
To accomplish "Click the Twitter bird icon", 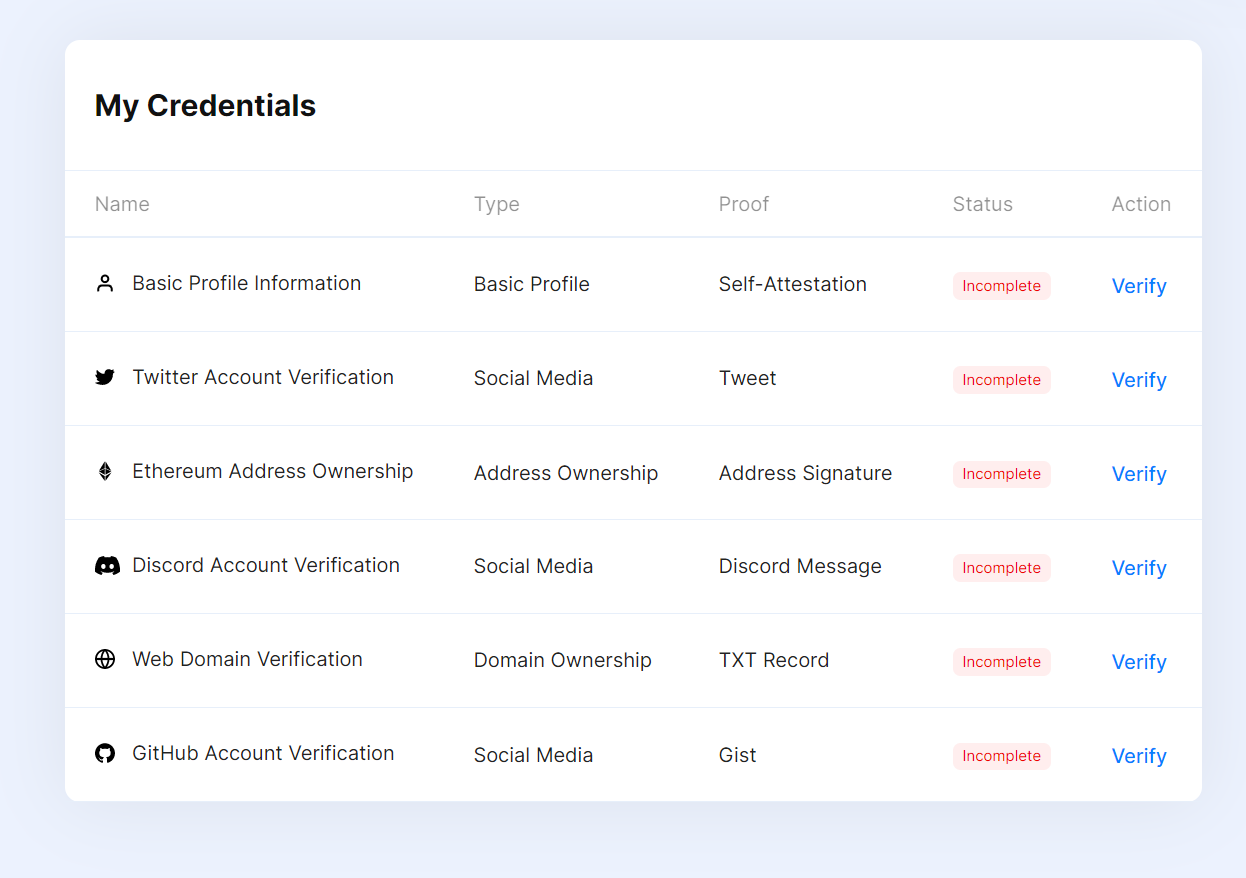I will 105,378.
